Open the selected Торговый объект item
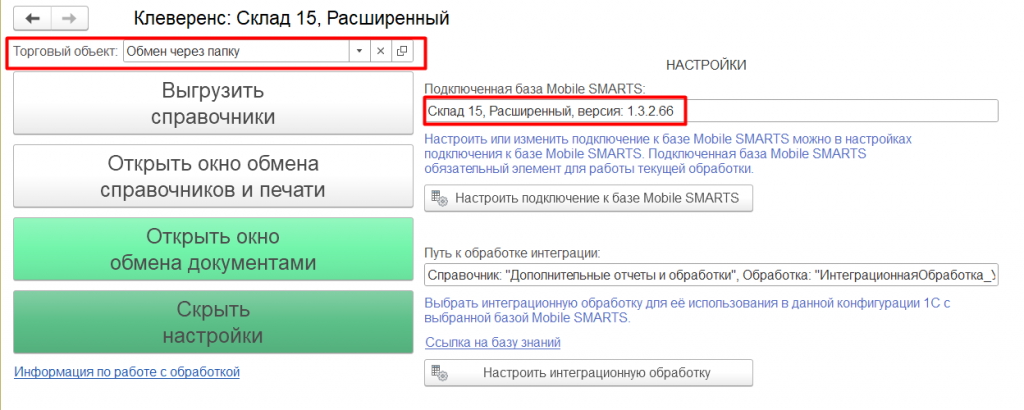This screenshot has height=410, width=1024. tap(402, 52)
